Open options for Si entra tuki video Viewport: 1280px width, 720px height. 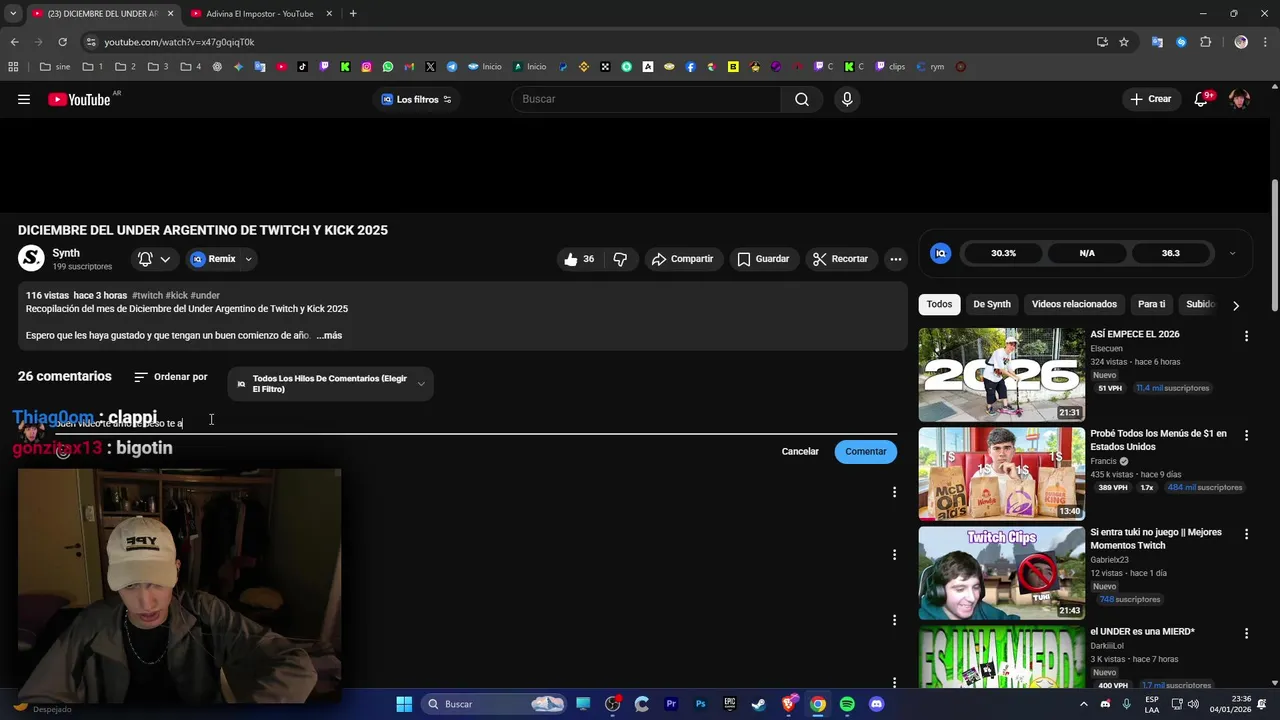1246,534
